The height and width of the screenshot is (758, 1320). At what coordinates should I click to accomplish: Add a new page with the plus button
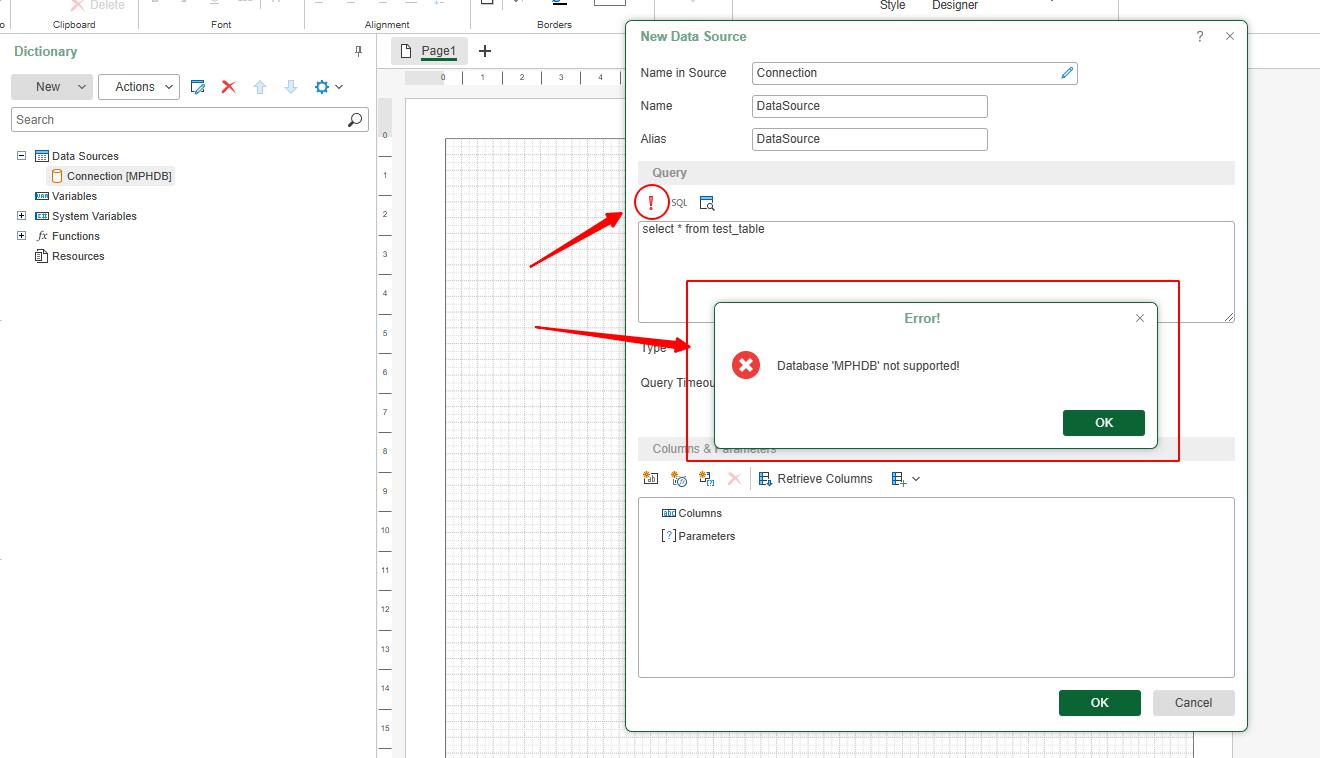click(x=485, y=51)
